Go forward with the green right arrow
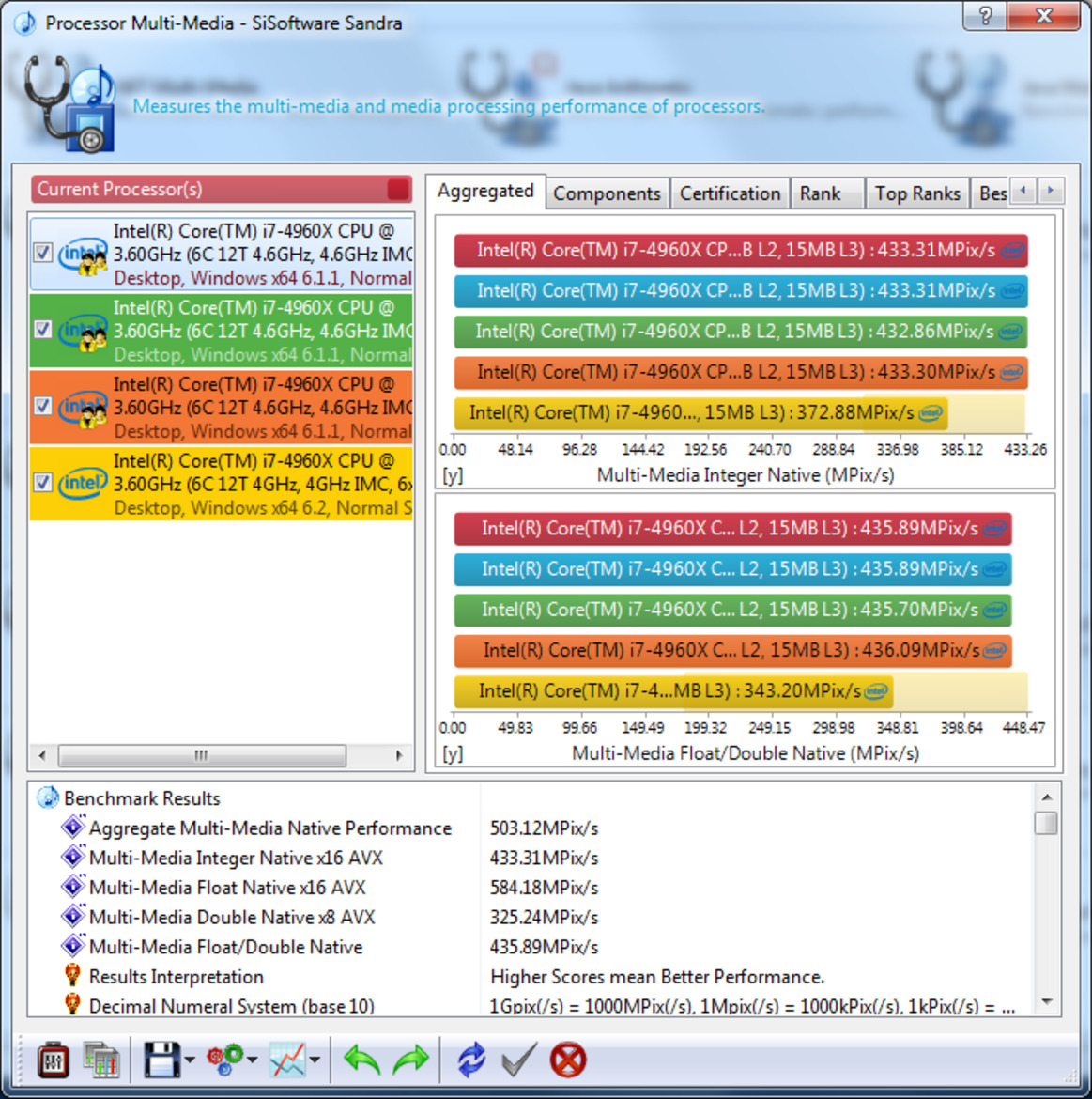This screenshot has height=1099, width=1092. 410,1060
